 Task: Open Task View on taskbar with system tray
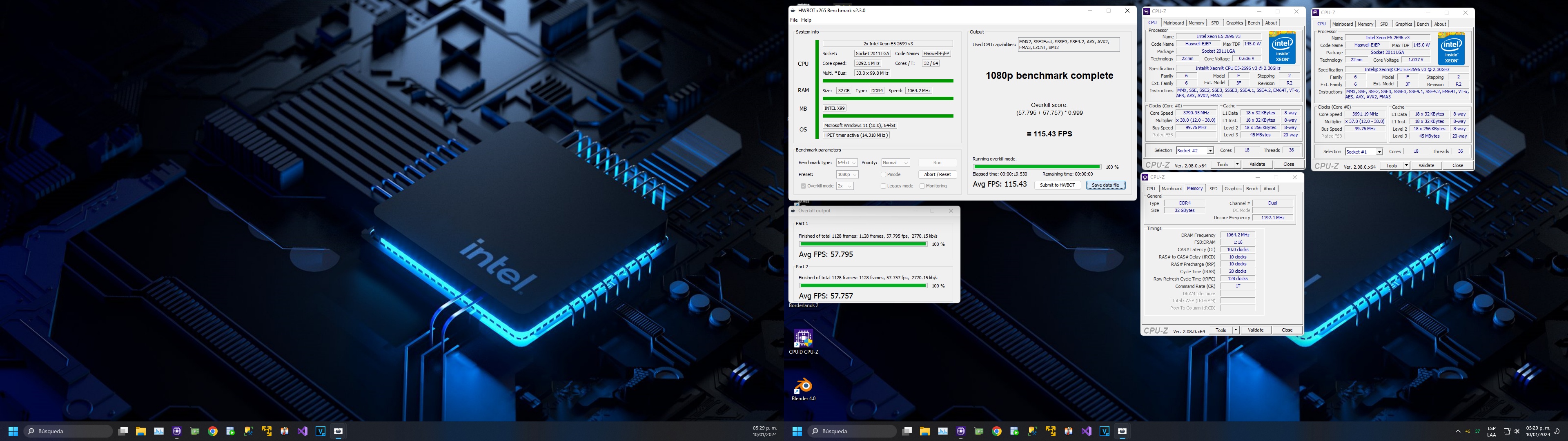(x=907, y=431)
